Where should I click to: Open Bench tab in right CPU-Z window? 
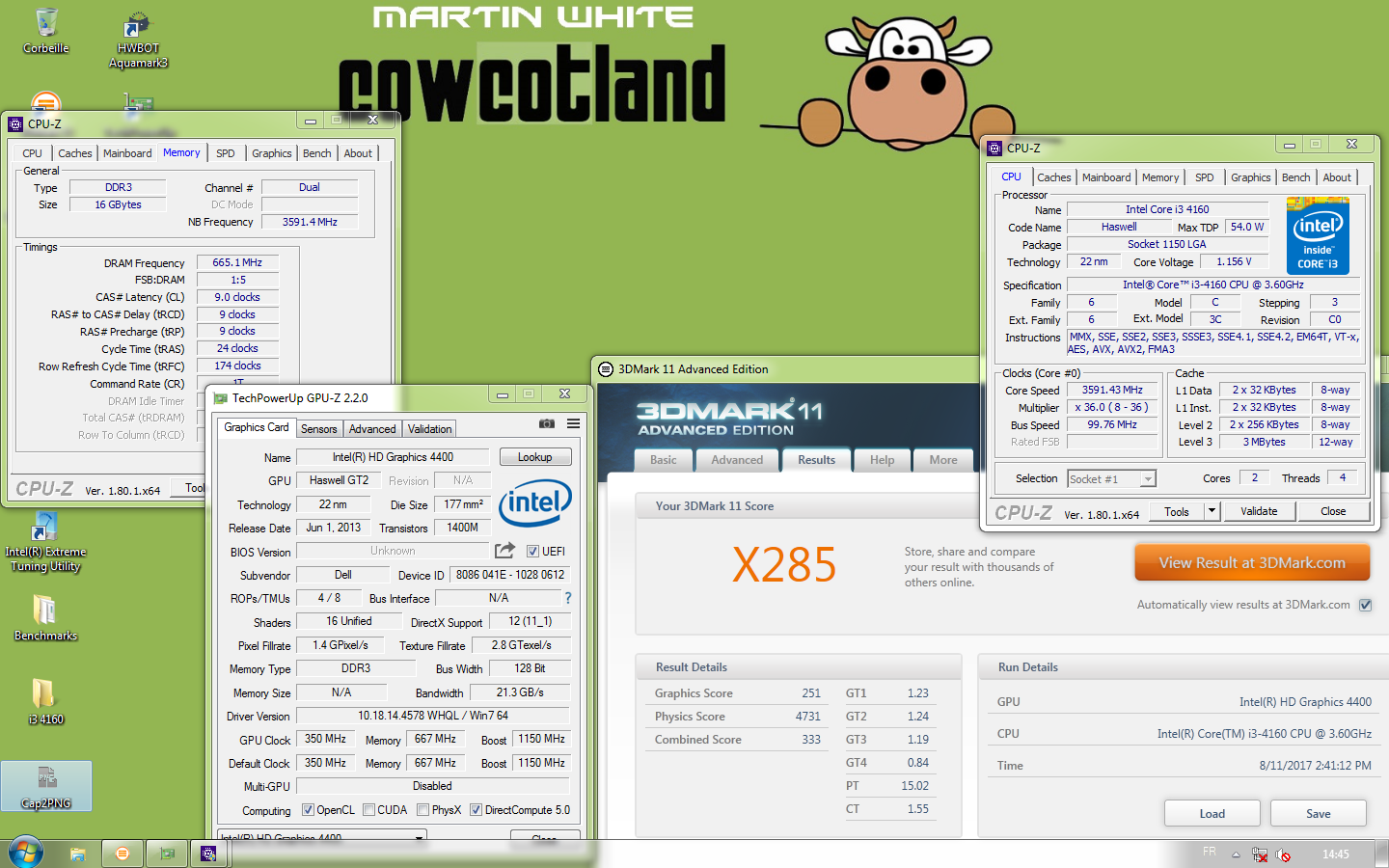(1296, 177)
